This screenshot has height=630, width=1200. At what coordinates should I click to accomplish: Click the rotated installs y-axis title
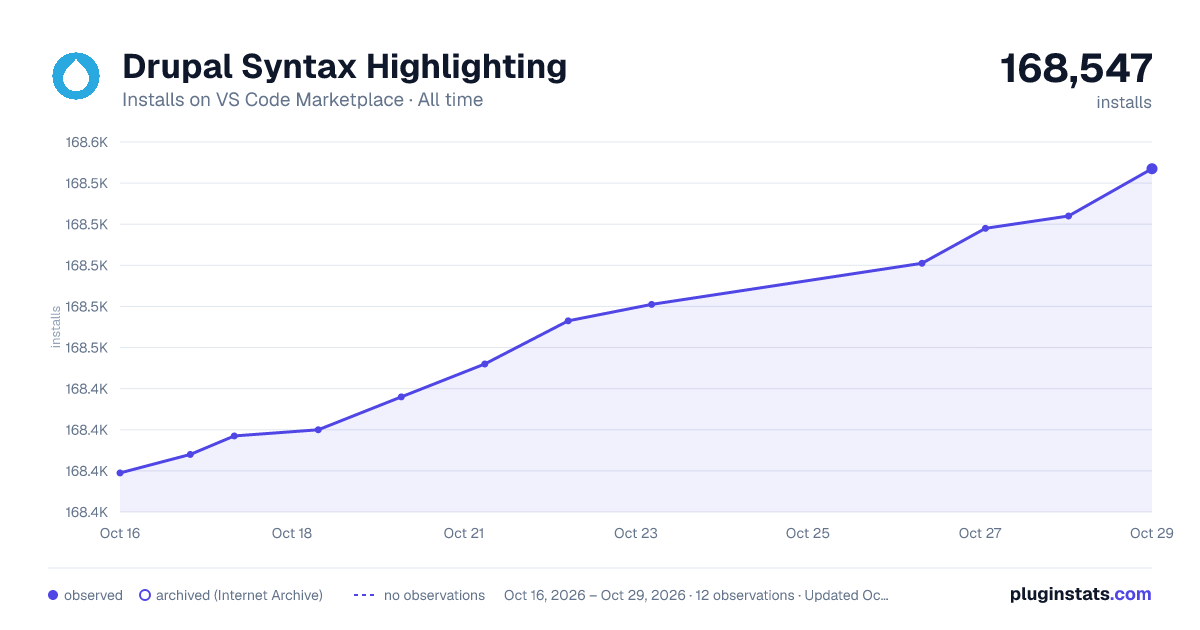point(56,327)
